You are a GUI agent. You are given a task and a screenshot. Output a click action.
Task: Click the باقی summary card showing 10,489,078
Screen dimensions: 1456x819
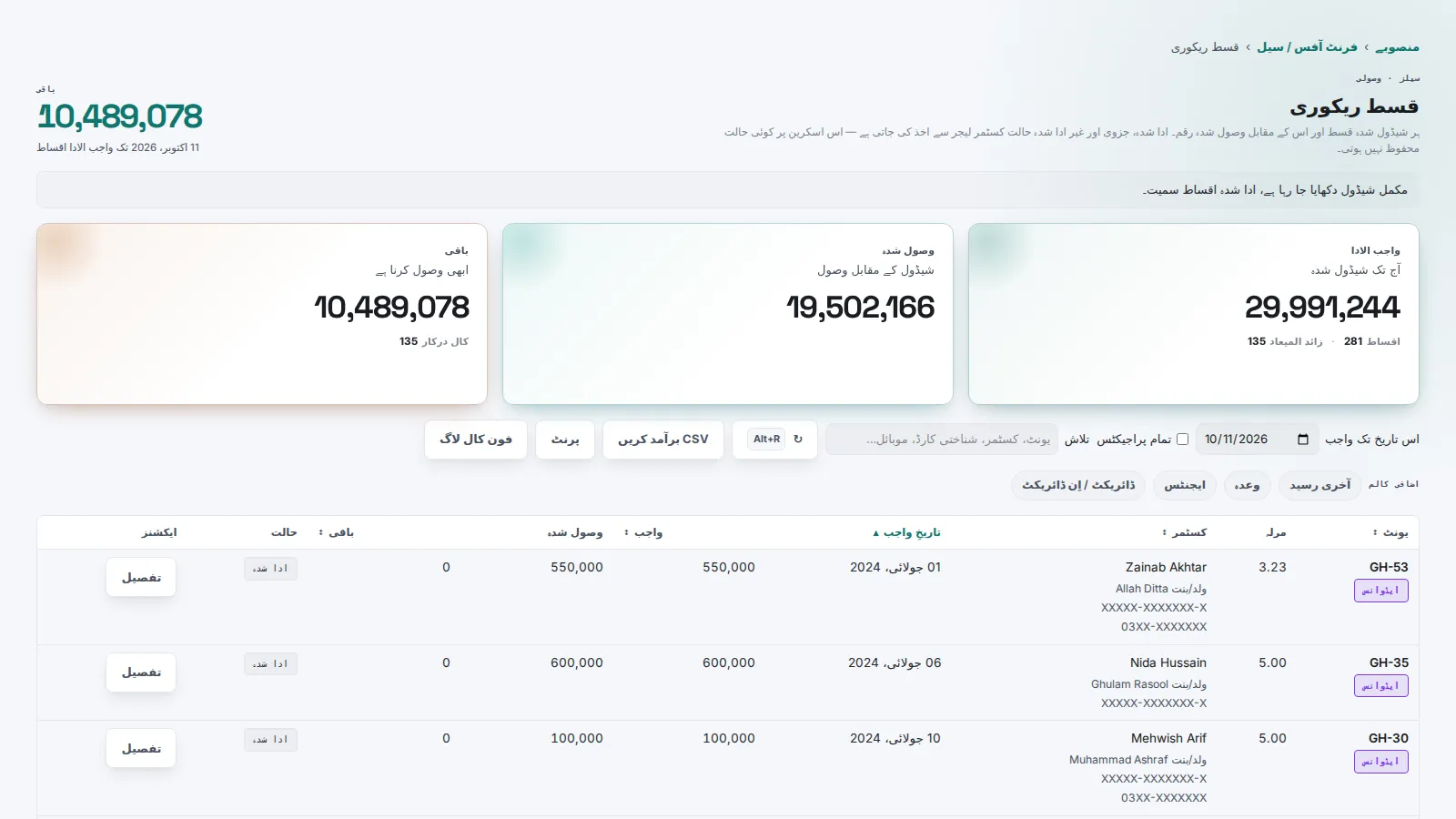tap(262, 314)
